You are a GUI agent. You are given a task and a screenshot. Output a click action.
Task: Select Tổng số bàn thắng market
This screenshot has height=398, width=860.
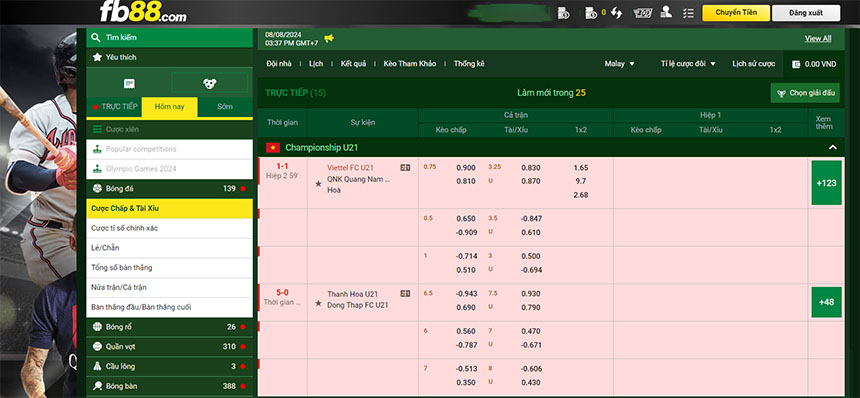click(169, 268)
